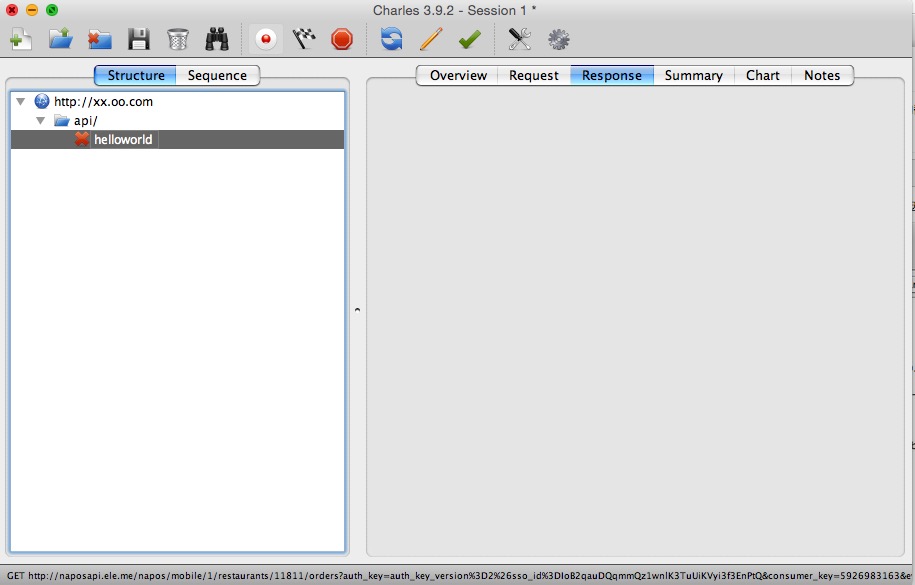Toggle the Recording button
This screenshot has height=585, width=915.
[266, 39]
